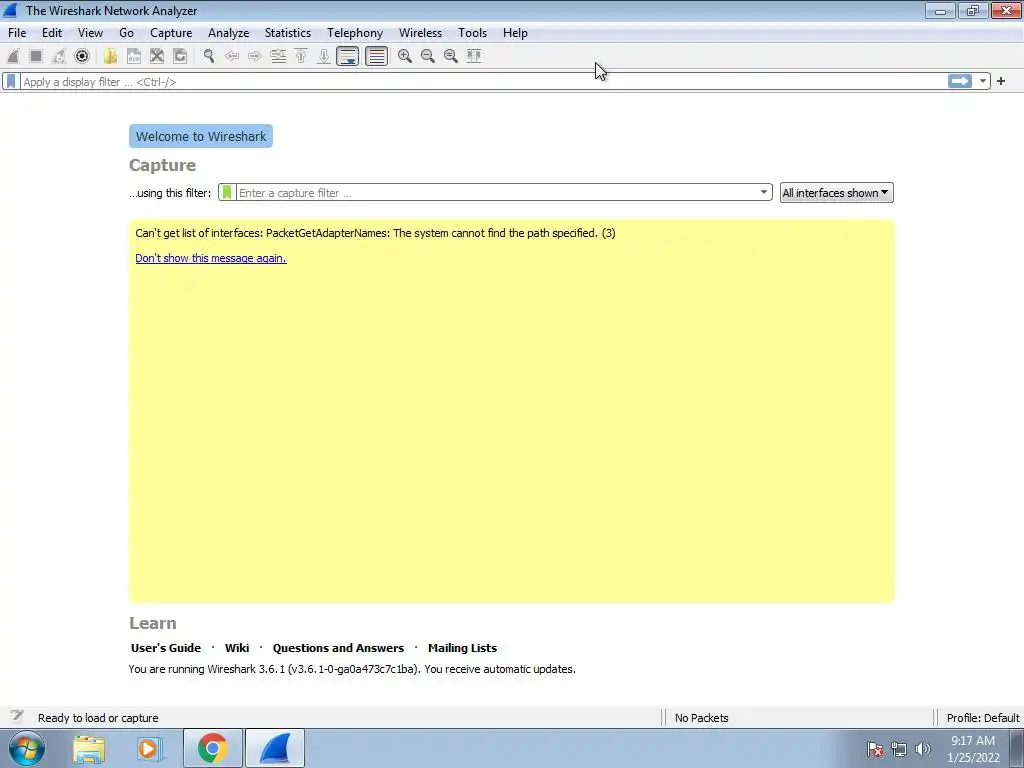Click Don't show this message again link
The image size is (1024, 768).
[211, 258]
